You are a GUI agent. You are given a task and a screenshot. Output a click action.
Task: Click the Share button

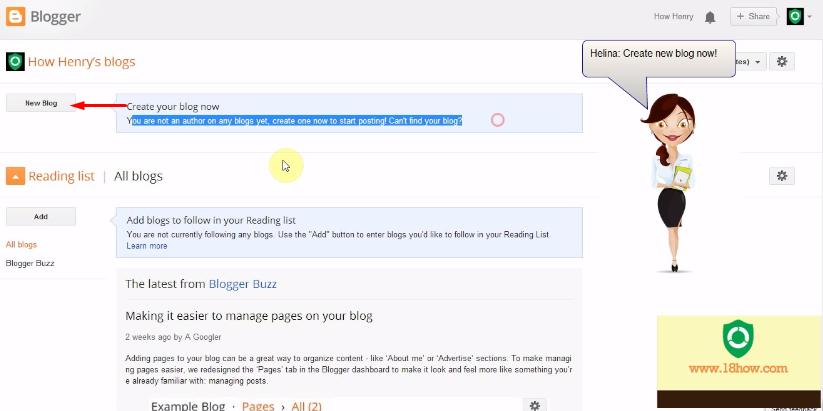click(753, 16)
